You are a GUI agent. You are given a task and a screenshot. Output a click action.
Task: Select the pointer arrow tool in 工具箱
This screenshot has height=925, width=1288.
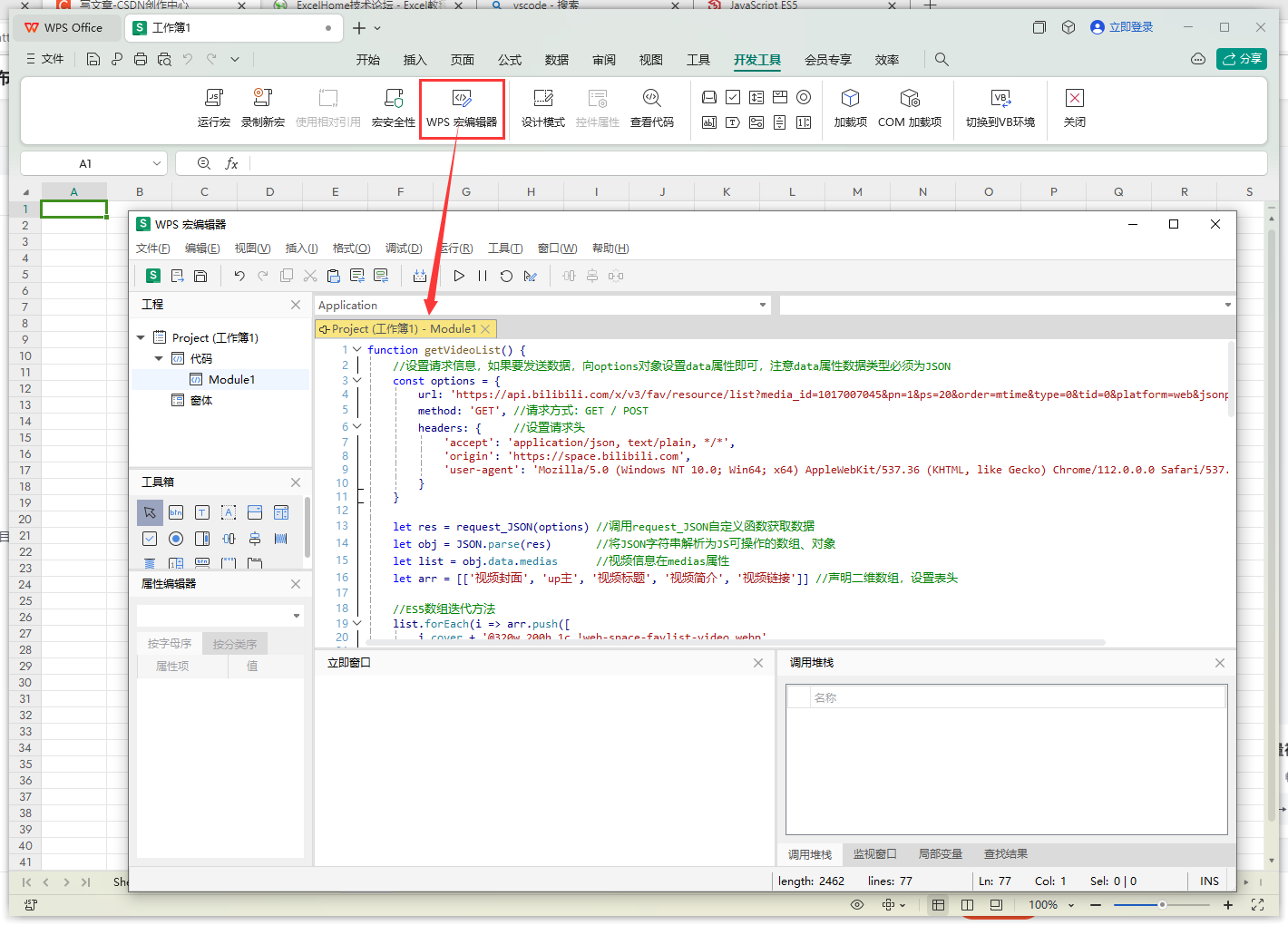point(150,512)
